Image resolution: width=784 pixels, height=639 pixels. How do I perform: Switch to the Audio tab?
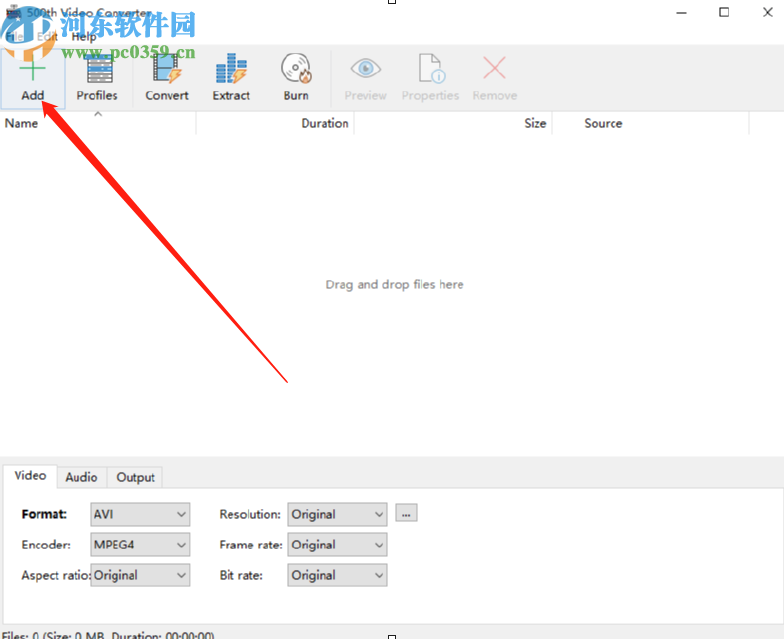pyautogui.click(x=82, y=477)
